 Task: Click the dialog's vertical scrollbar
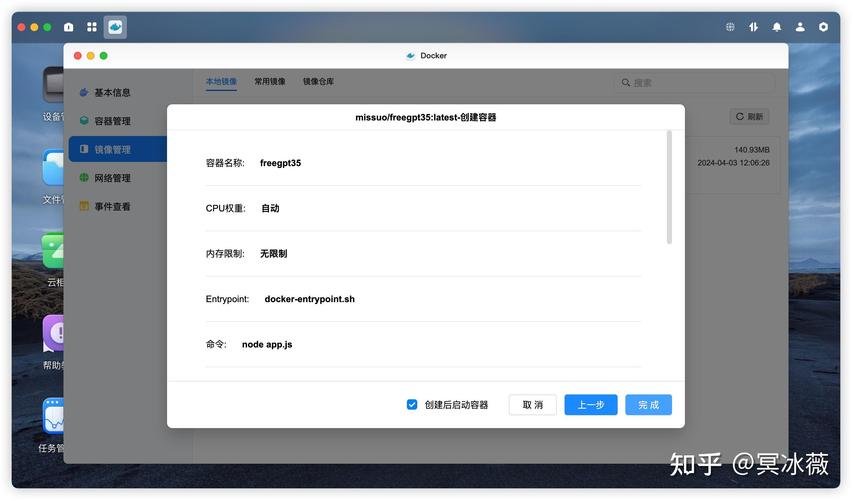[x=669, y=186]
